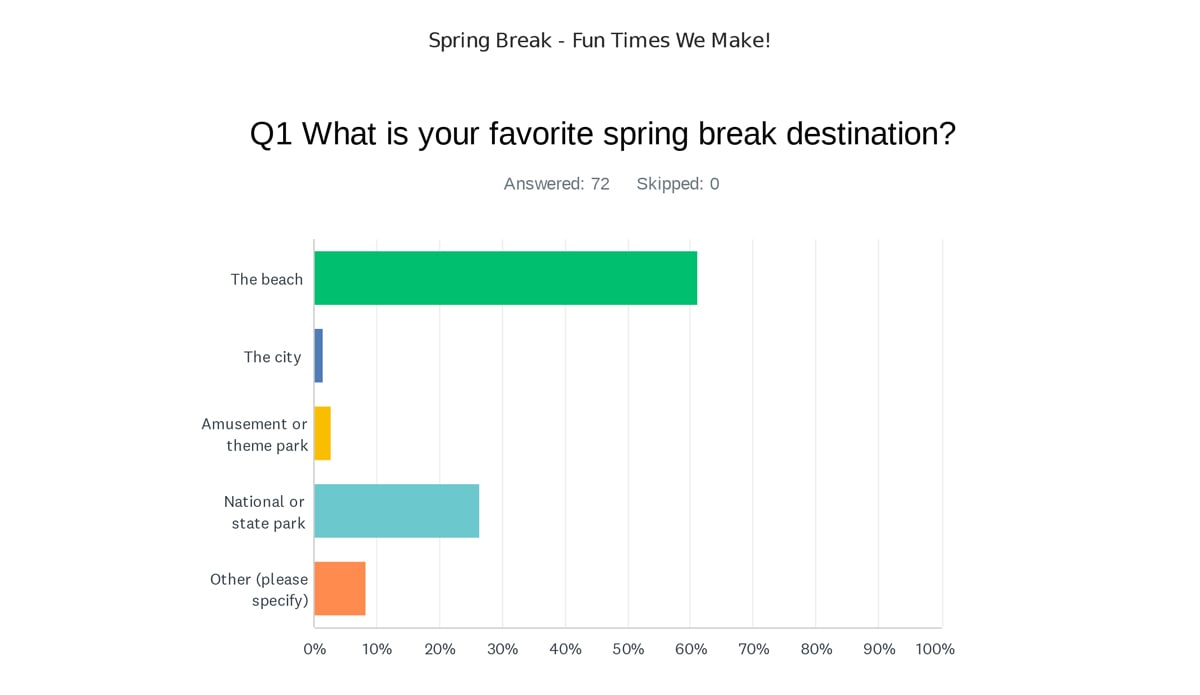Click the 30% axis tick label
The height and width of the screenshot is (695, 1200).
point(503,649)
